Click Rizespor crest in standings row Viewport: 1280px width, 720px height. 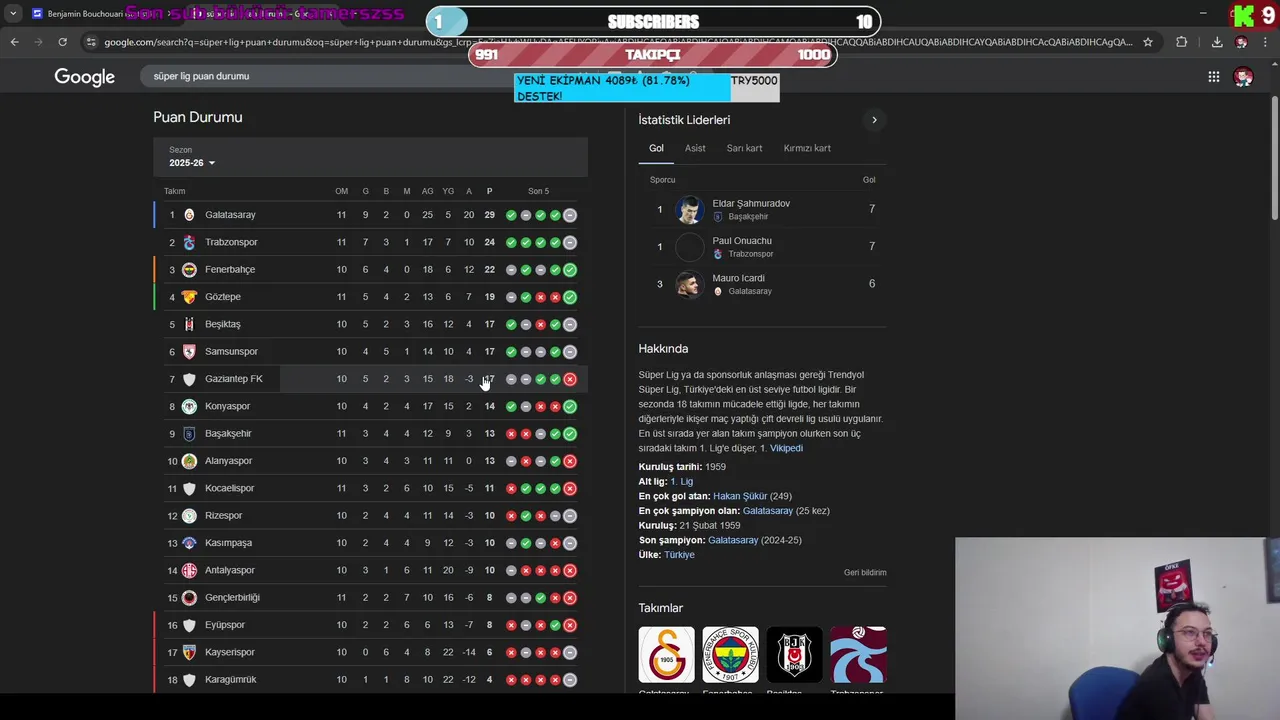(x=189, y=516)
